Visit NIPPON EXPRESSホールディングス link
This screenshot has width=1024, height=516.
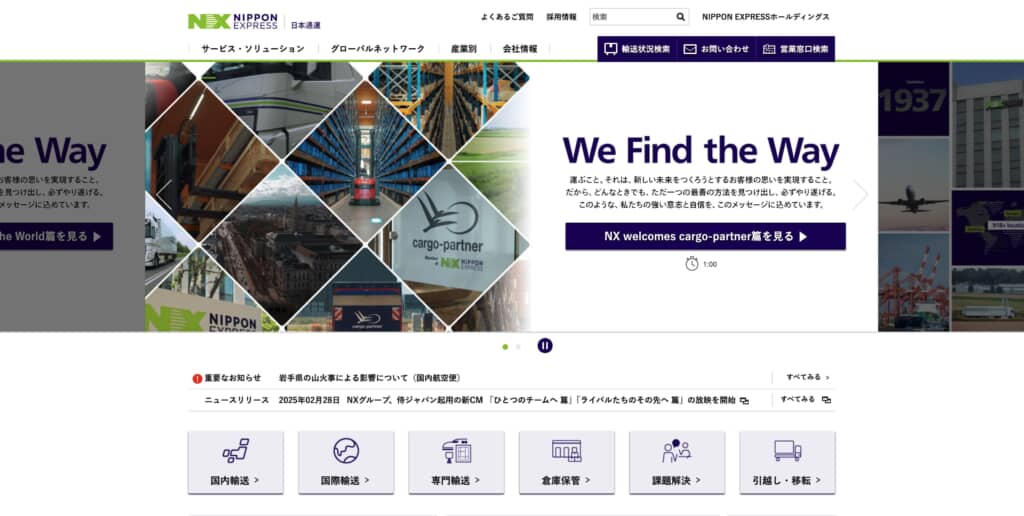pyautogui.click(x=765, y=17)
